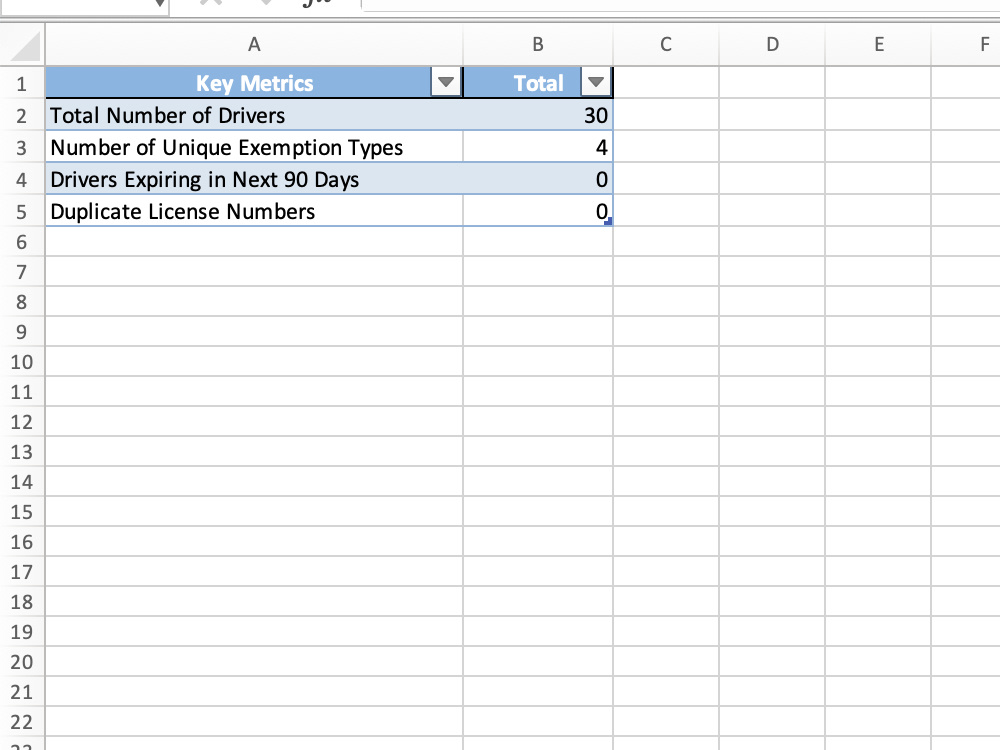Select empty cell B12

coord(538,422)
